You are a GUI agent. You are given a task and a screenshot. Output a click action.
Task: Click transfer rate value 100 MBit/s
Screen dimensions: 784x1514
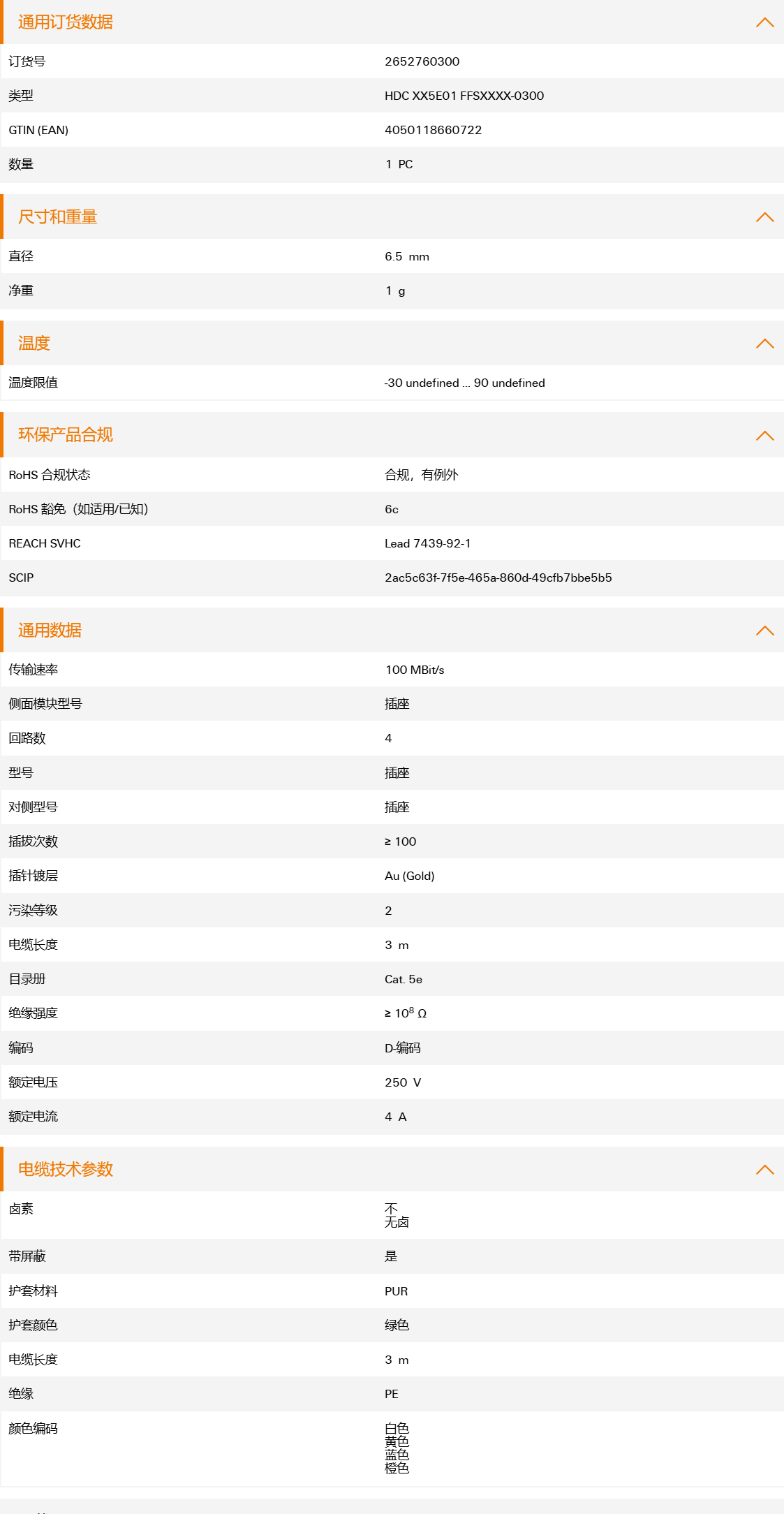coord(415,670)
